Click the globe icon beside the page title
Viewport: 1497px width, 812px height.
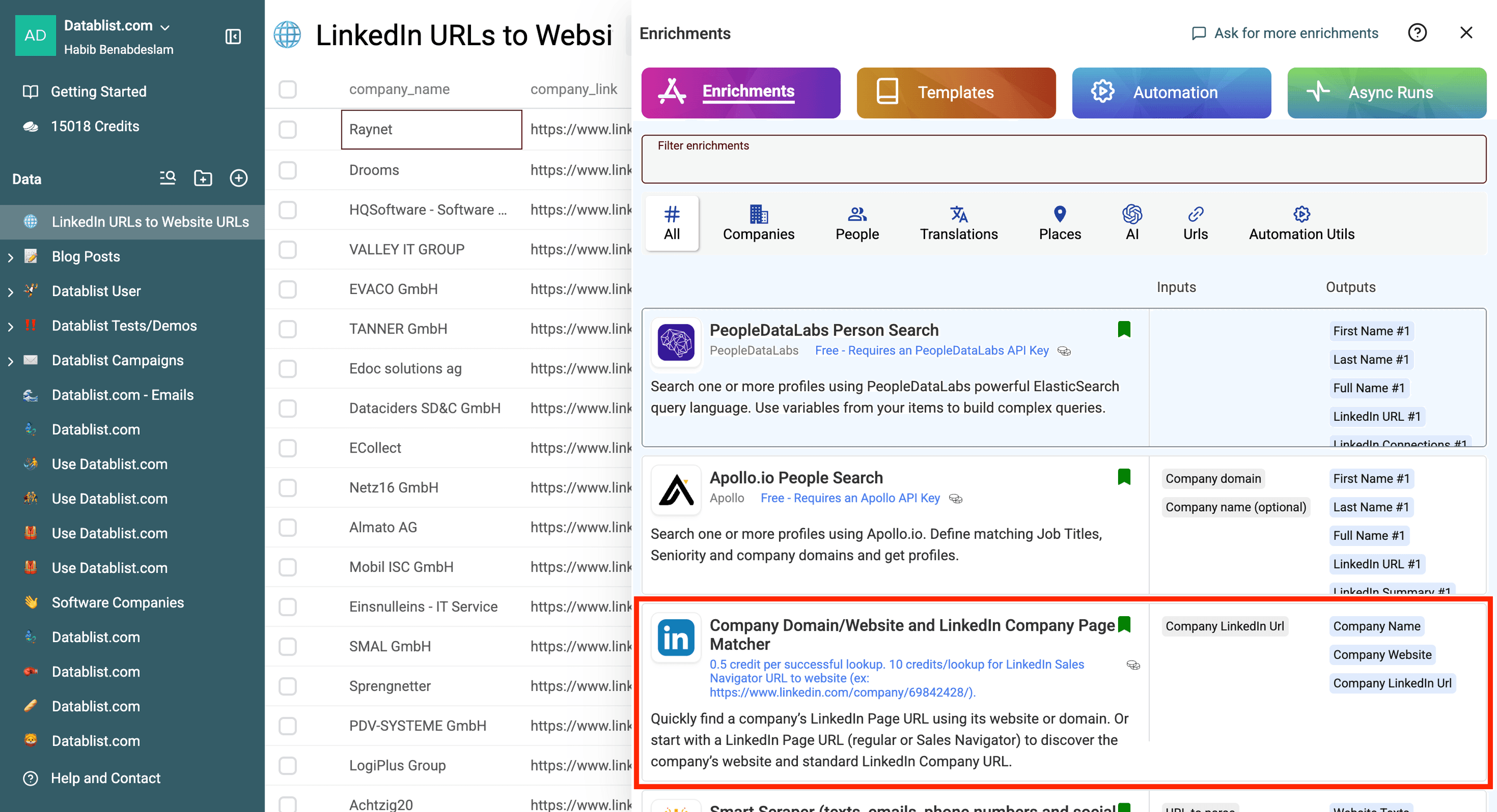pyautogui.click(x=287, y=35)
